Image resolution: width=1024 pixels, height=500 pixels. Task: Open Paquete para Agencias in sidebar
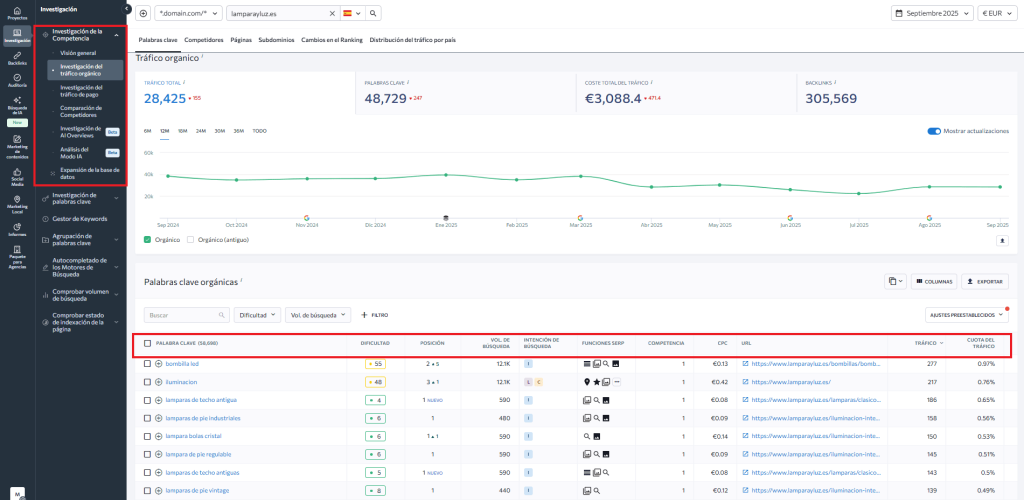coord(17,257)
